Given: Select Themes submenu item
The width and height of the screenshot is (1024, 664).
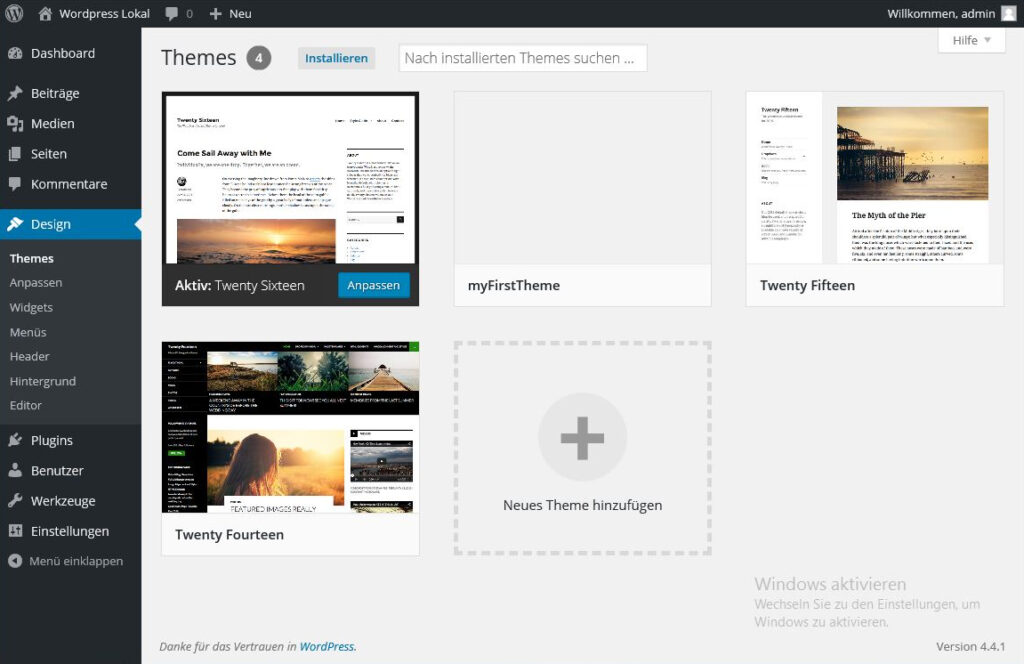Looking at the screenshot, I should pyautogui.click(x=31, y=259).
